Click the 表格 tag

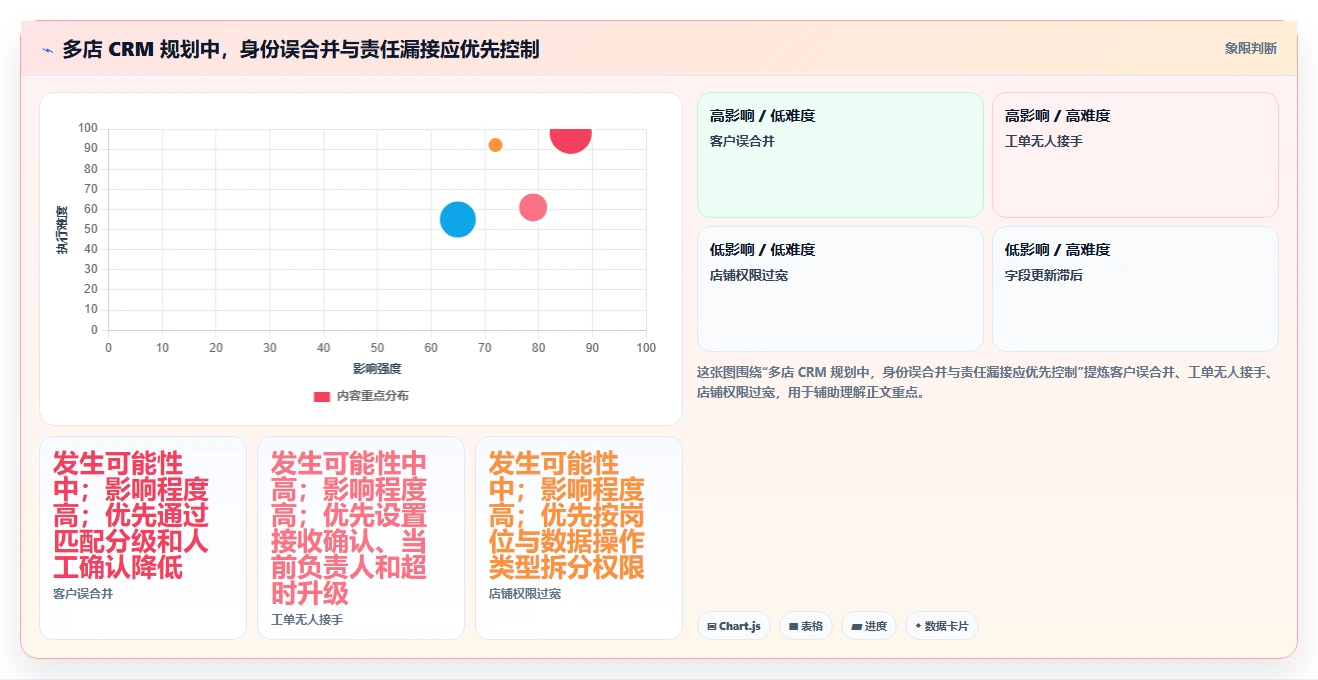point(806,626)
